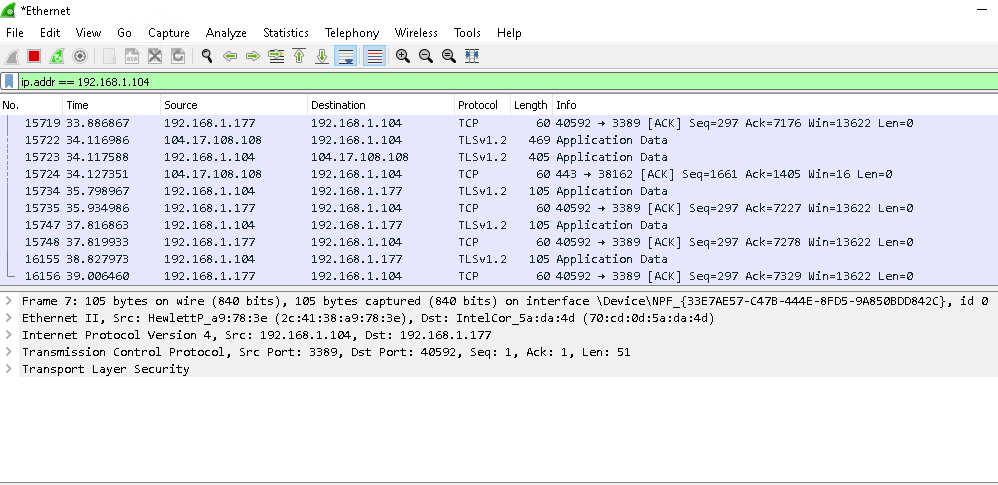This screenshot has width=998, height=485.
Task: Go forward to next packet arrow
Action: (253, 56)
